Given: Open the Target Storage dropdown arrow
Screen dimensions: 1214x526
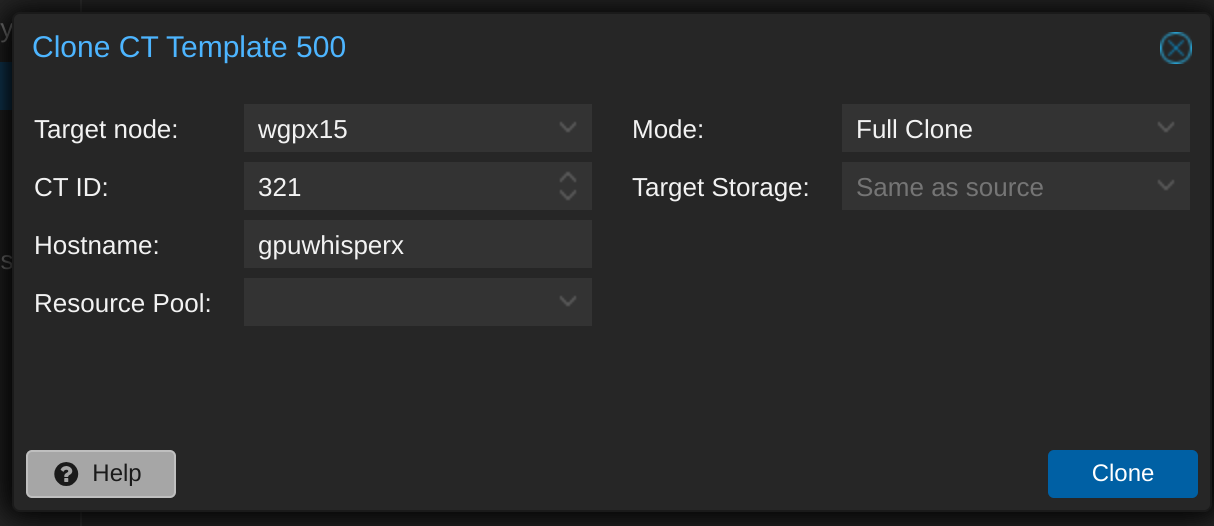Looking at the screenshot, I should [x=1166, y=186].
